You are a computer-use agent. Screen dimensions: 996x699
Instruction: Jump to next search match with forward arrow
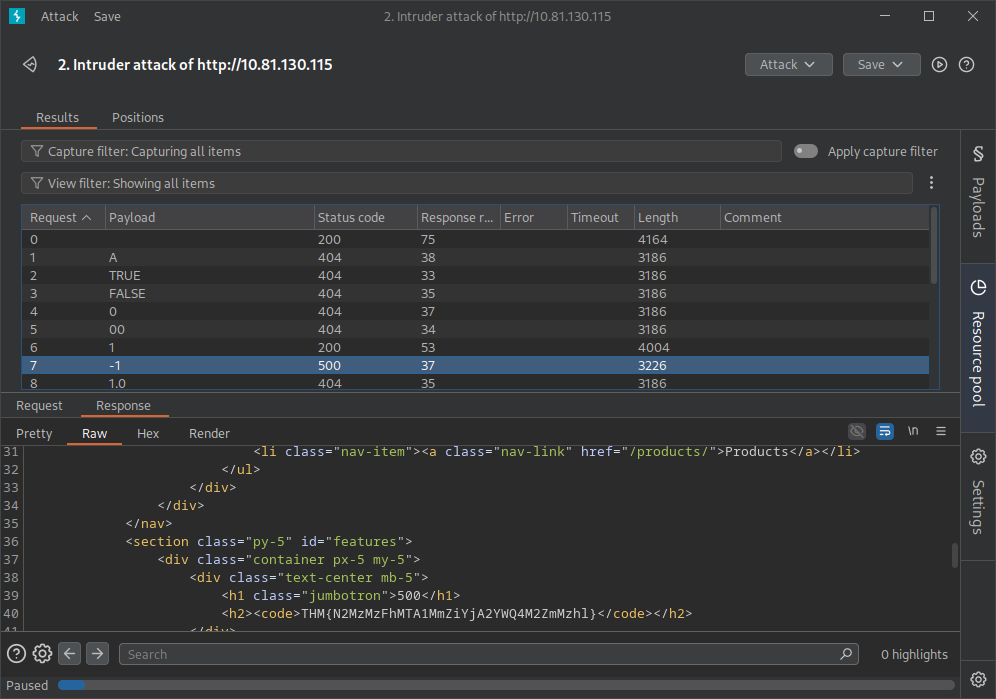coord(96,653)
